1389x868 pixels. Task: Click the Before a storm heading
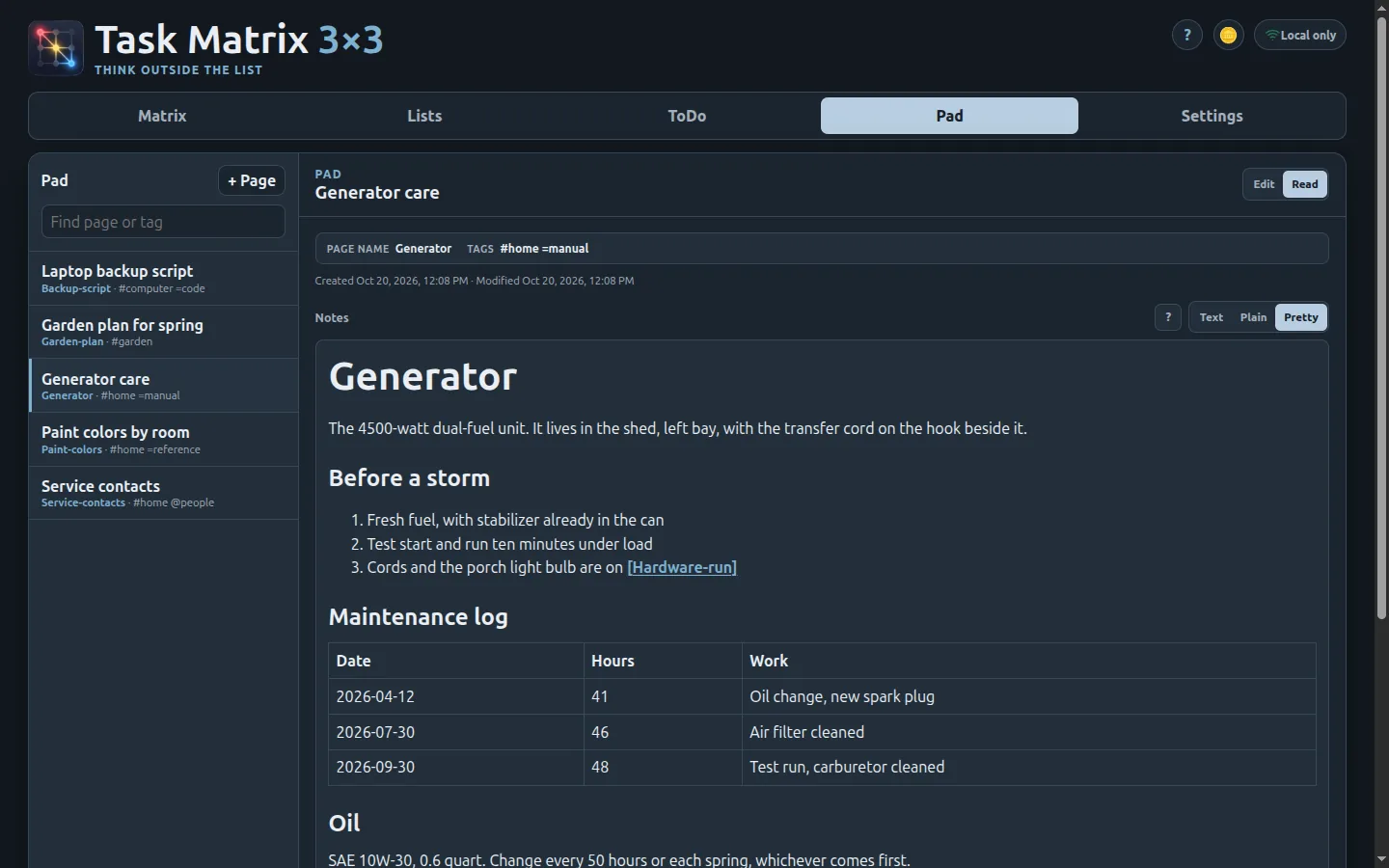pos(409,478)
